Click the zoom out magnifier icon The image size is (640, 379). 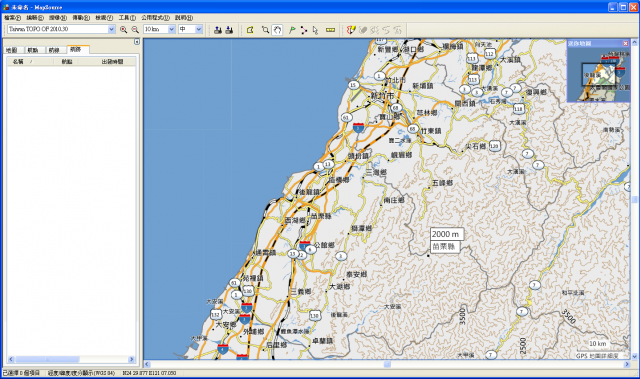[x=135, y=29]
